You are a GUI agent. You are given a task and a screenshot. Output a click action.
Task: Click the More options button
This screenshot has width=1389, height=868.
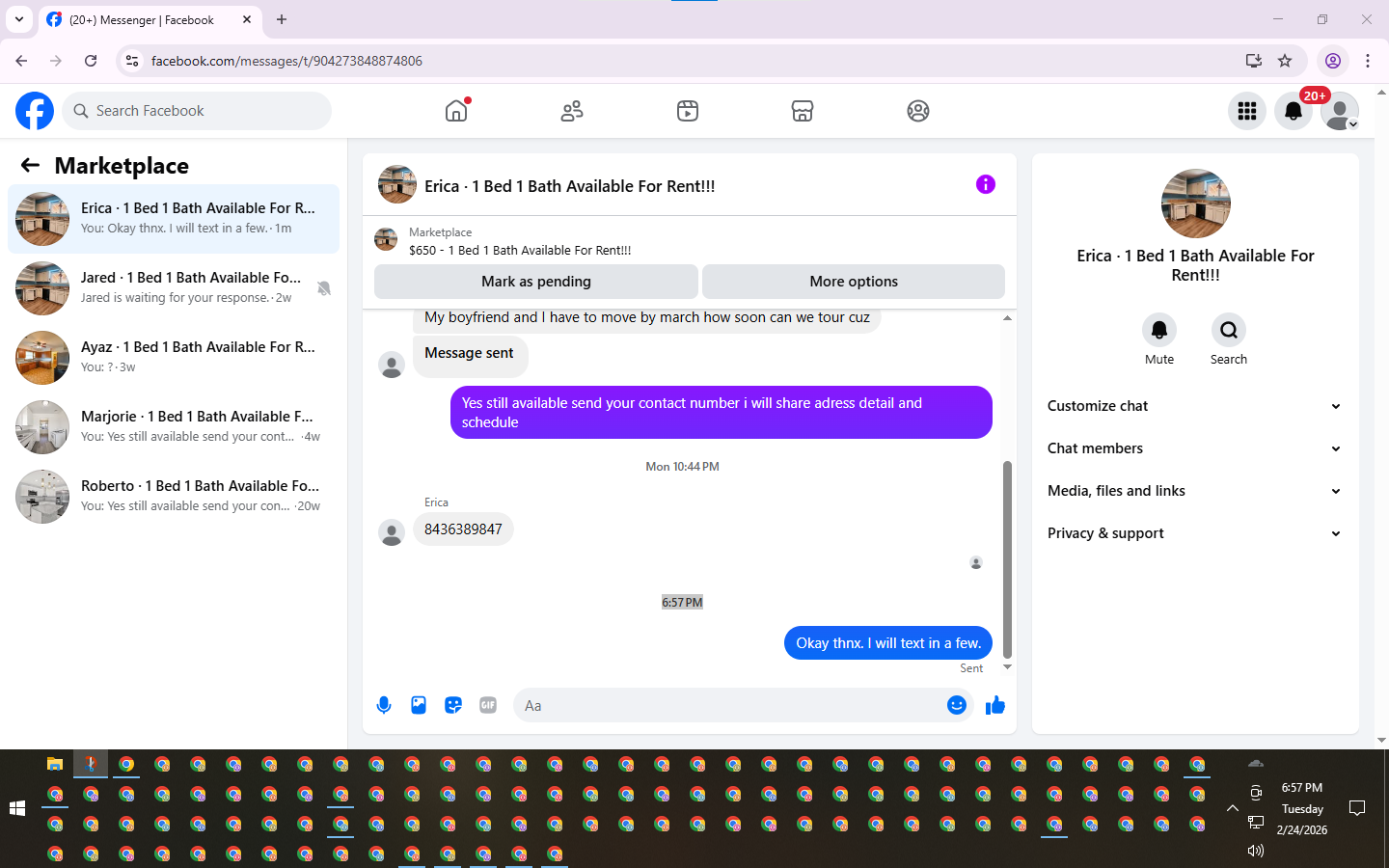[x=854, y=282]
